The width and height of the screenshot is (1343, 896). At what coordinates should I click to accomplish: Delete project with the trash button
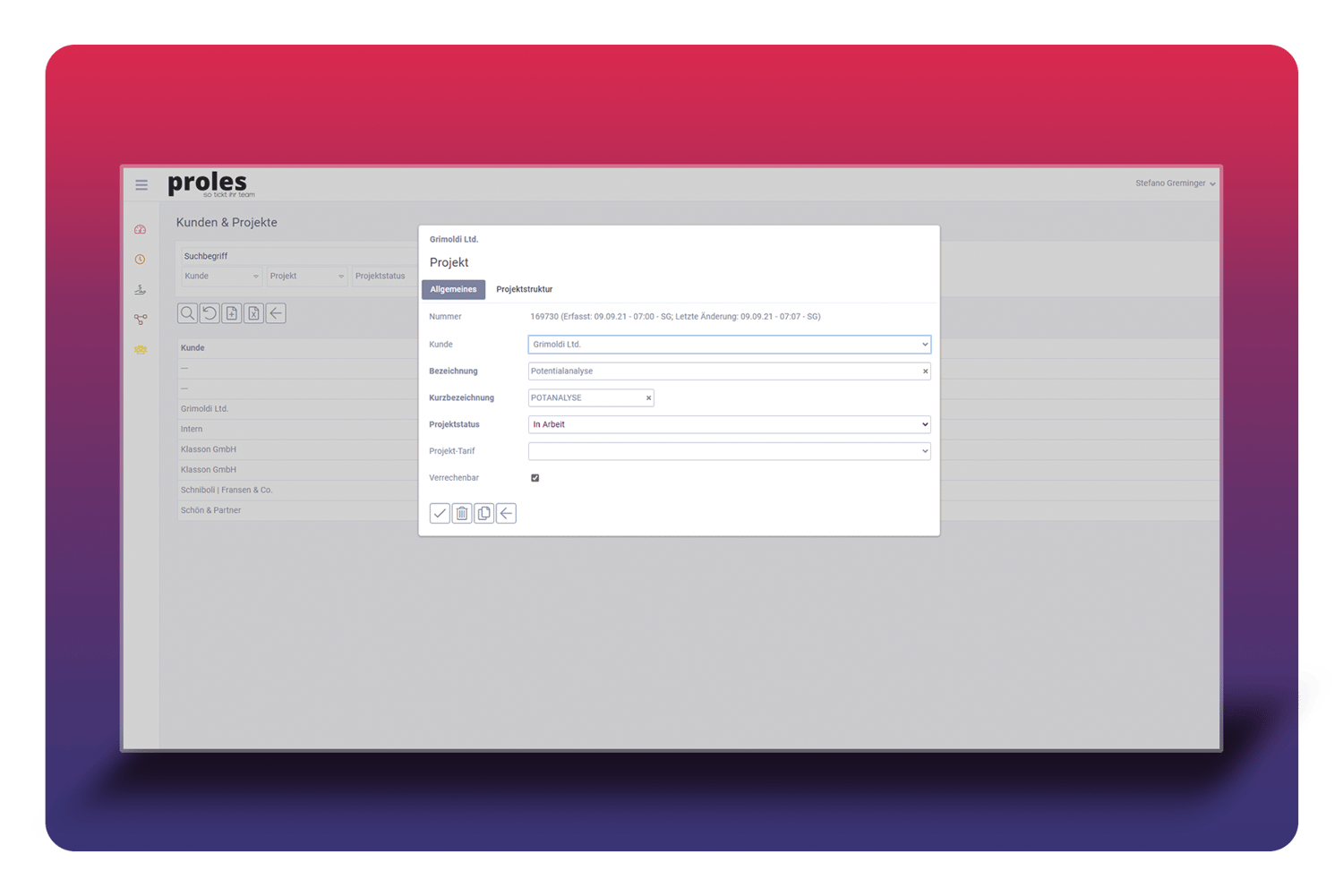point(462,513)
